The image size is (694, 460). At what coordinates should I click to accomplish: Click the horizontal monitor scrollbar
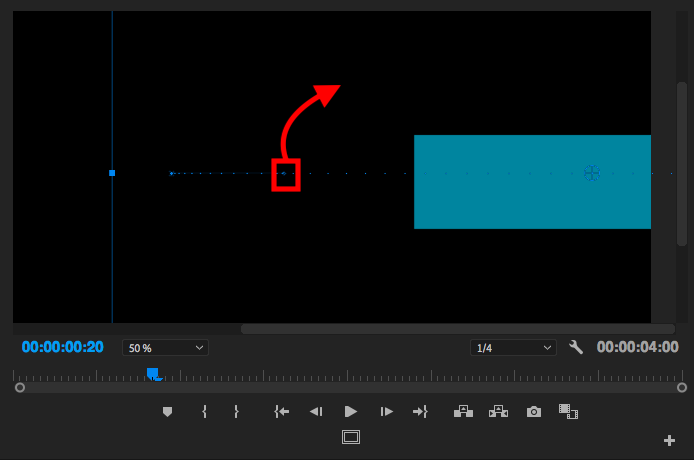458,329
